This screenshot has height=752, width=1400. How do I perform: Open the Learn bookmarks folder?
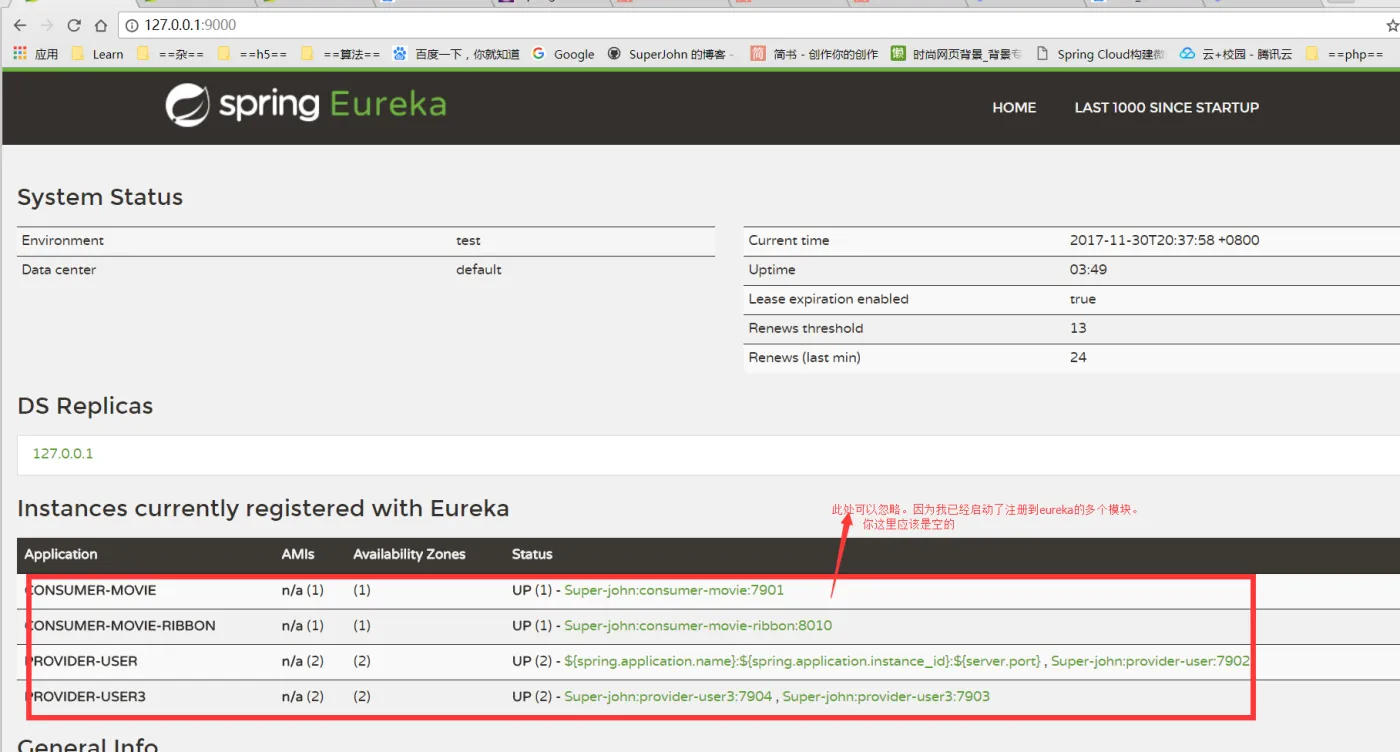(x=97, y=54)
